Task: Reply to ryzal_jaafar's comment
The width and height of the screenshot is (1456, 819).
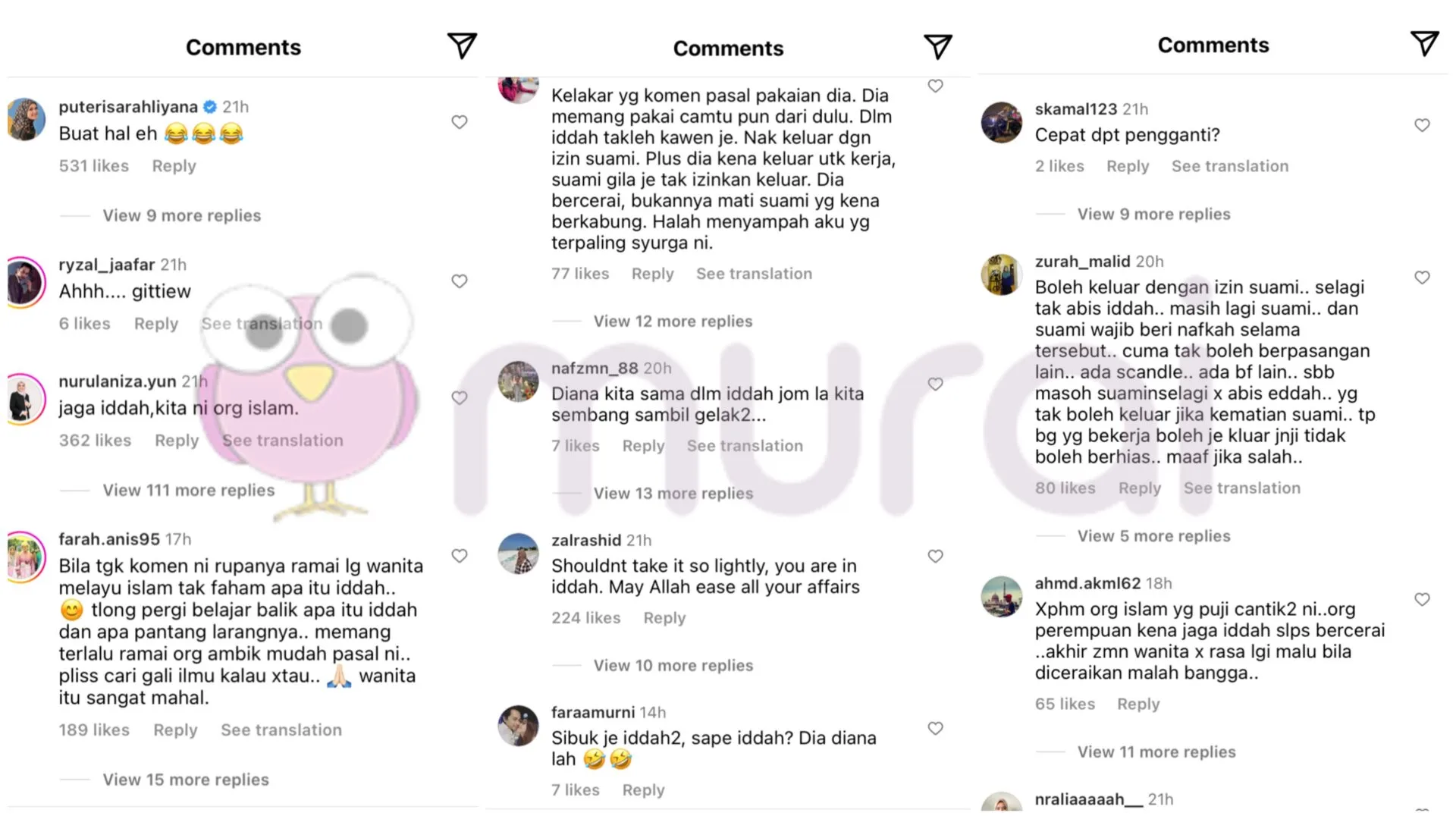Action: pos(156,324)
